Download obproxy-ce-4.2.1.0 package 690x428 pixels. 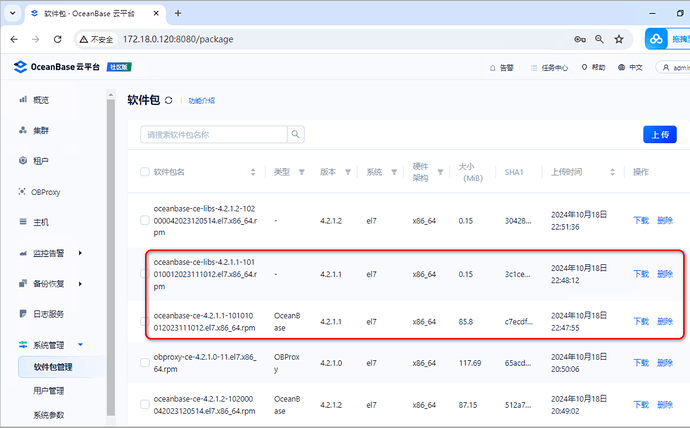coord(641,363)
